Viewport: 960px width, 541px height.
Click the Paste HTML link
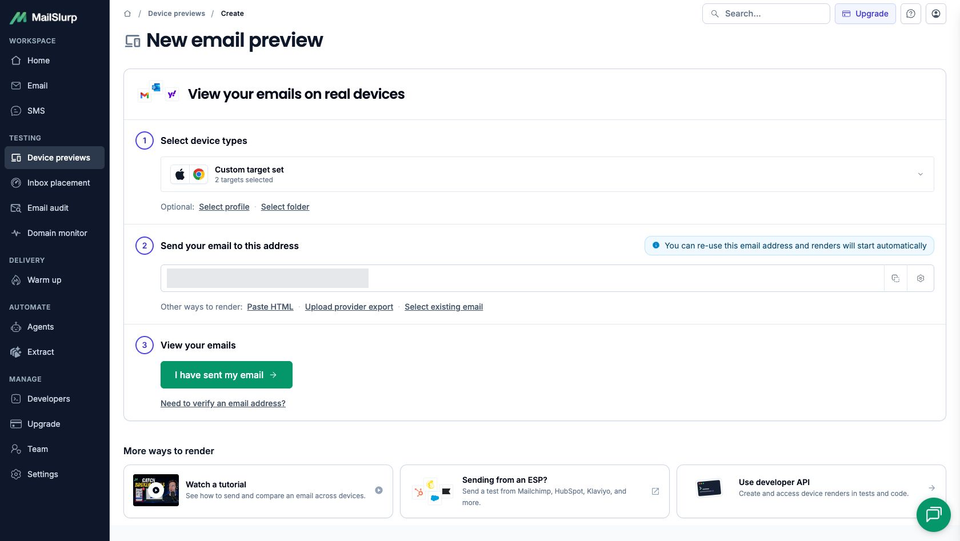tap(270, 307)
